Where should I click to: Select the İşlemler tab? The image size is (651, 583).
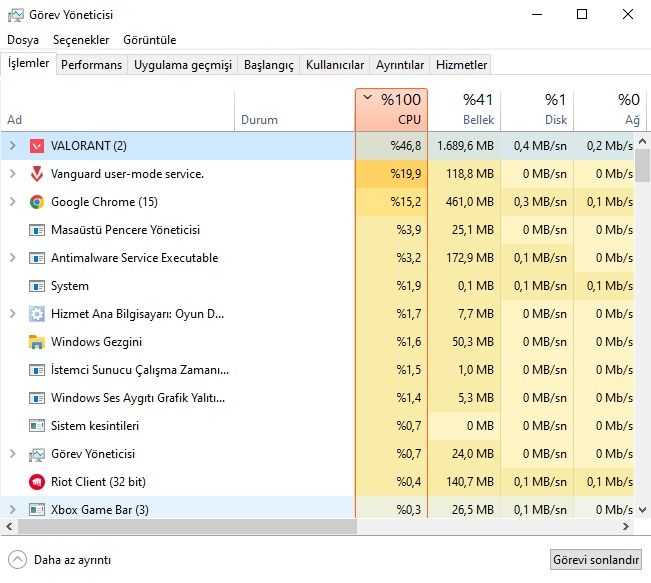pyautogui.click(x=28, y=63)
